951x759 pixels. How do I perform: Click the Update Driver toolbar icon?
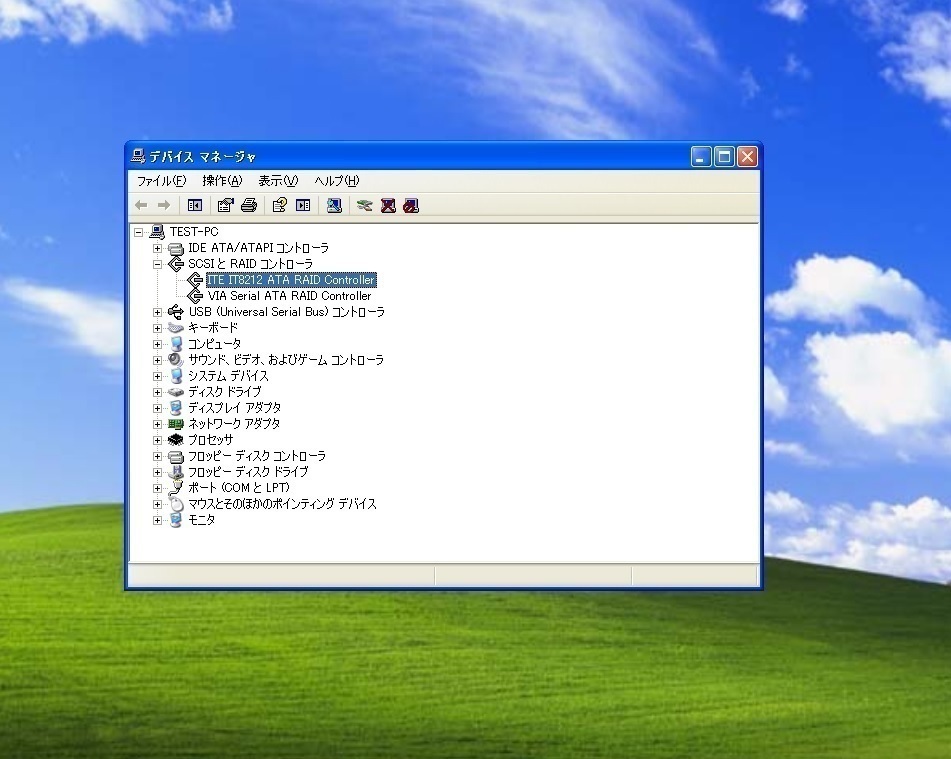click(365, 206)
